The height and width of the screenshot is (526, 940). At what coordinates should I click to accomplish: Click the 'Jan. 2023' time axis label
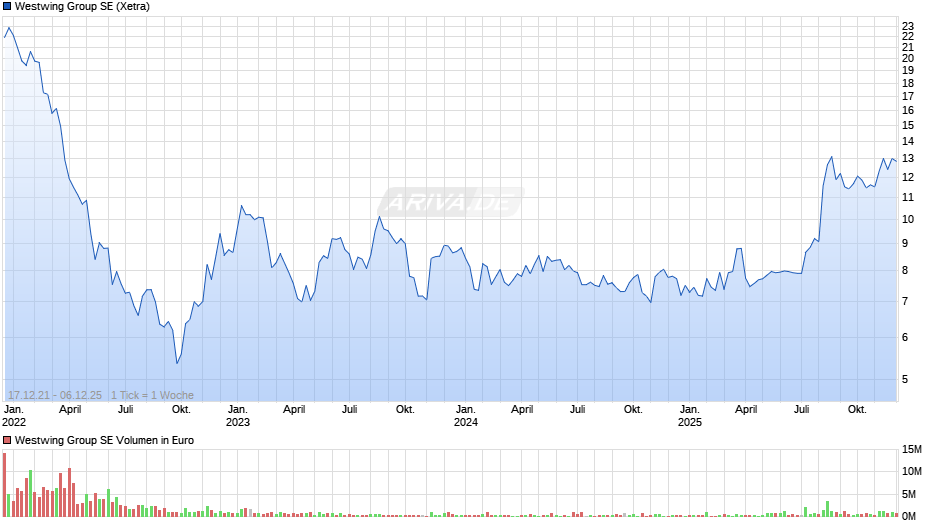(x=237, y=416)
